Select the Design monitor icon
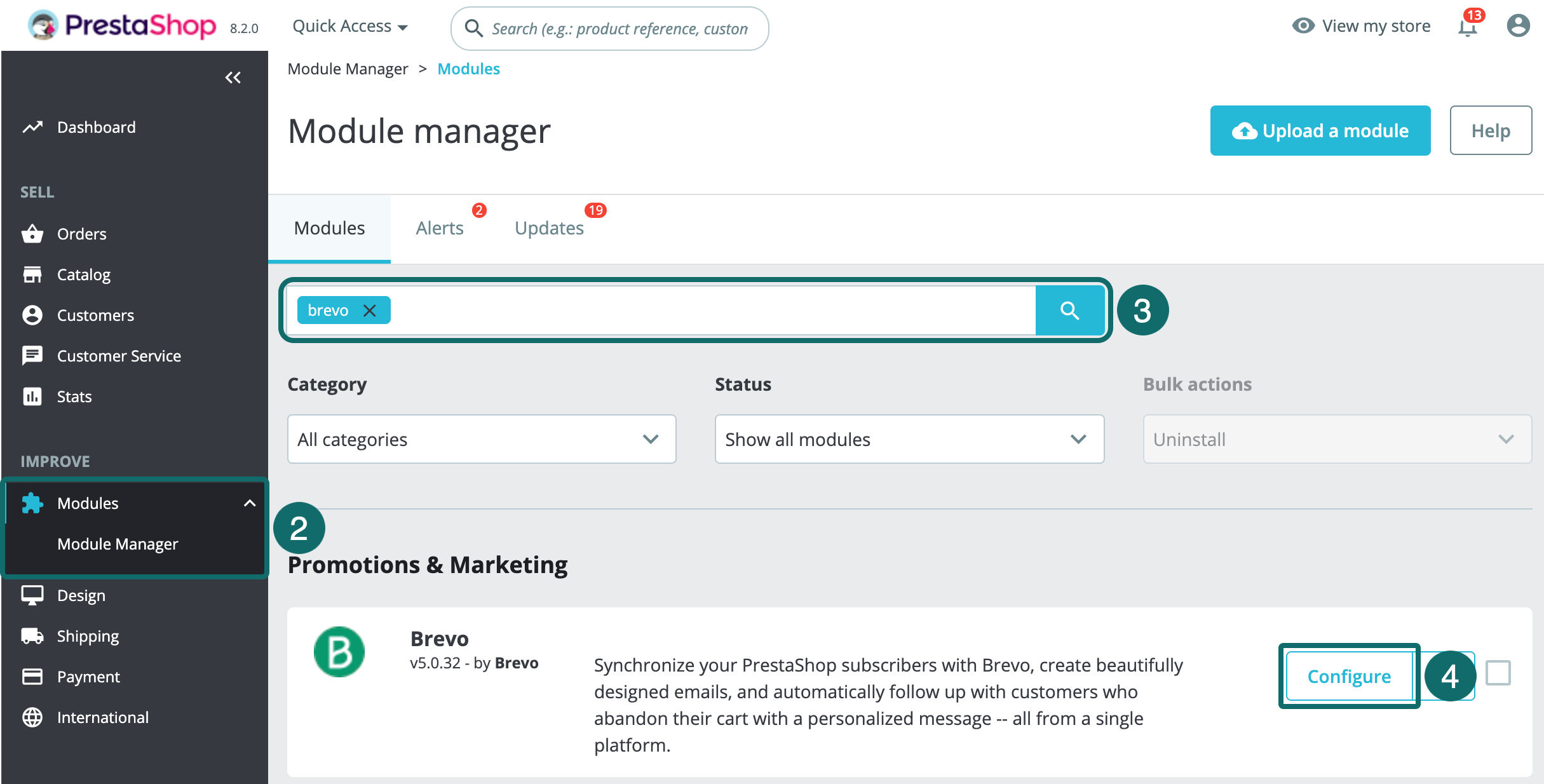Image resolution: width=1544 pixels, height=784 pixels. (x=32, y=595)
